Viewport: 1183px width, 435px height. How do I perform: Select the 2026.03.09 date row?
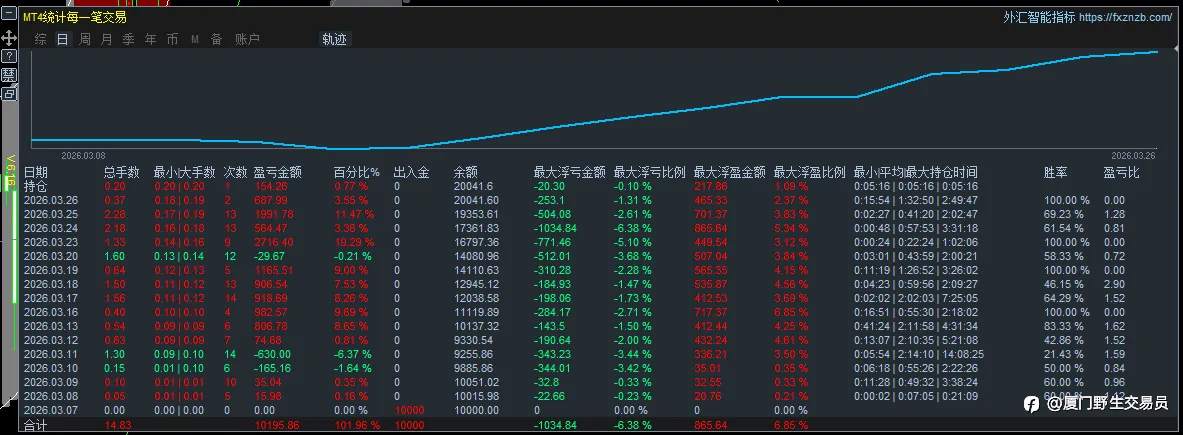click(x=51, y=382)
